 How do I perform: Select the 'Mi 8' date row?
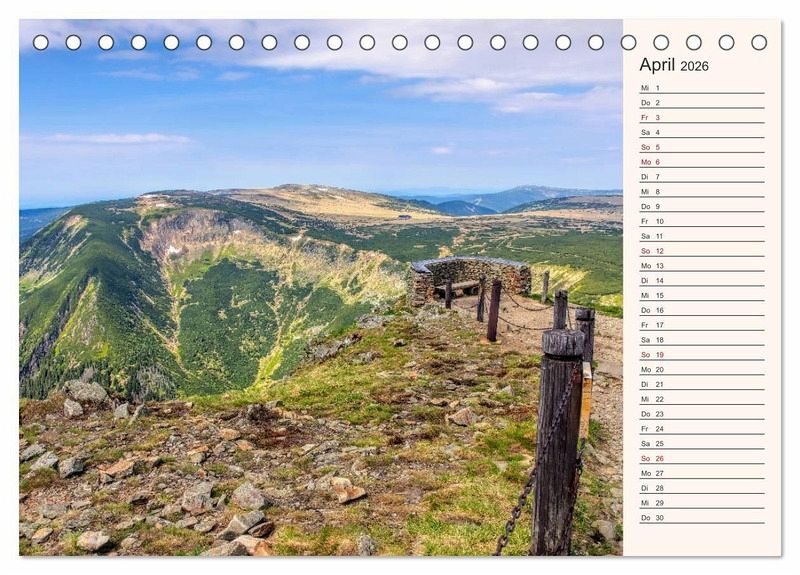702,191
